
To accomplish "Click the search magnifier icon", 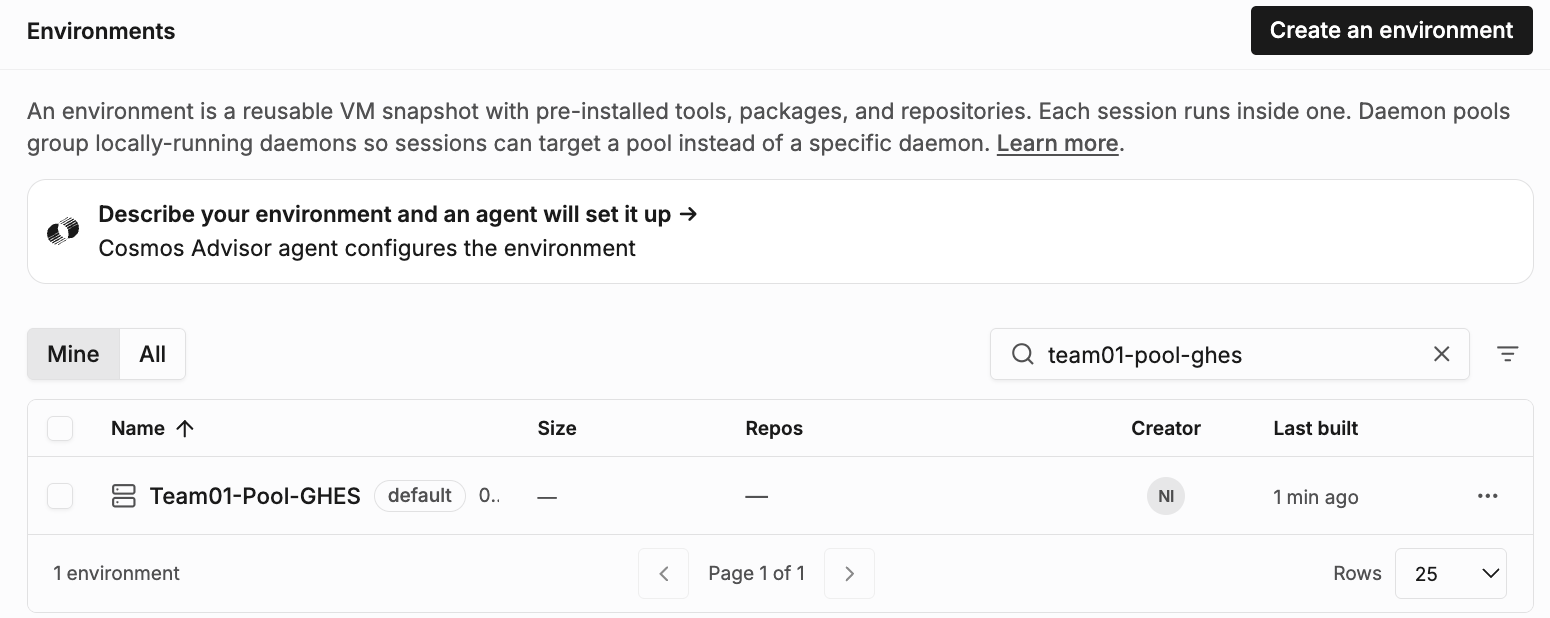I will (x=1022, y=354).
